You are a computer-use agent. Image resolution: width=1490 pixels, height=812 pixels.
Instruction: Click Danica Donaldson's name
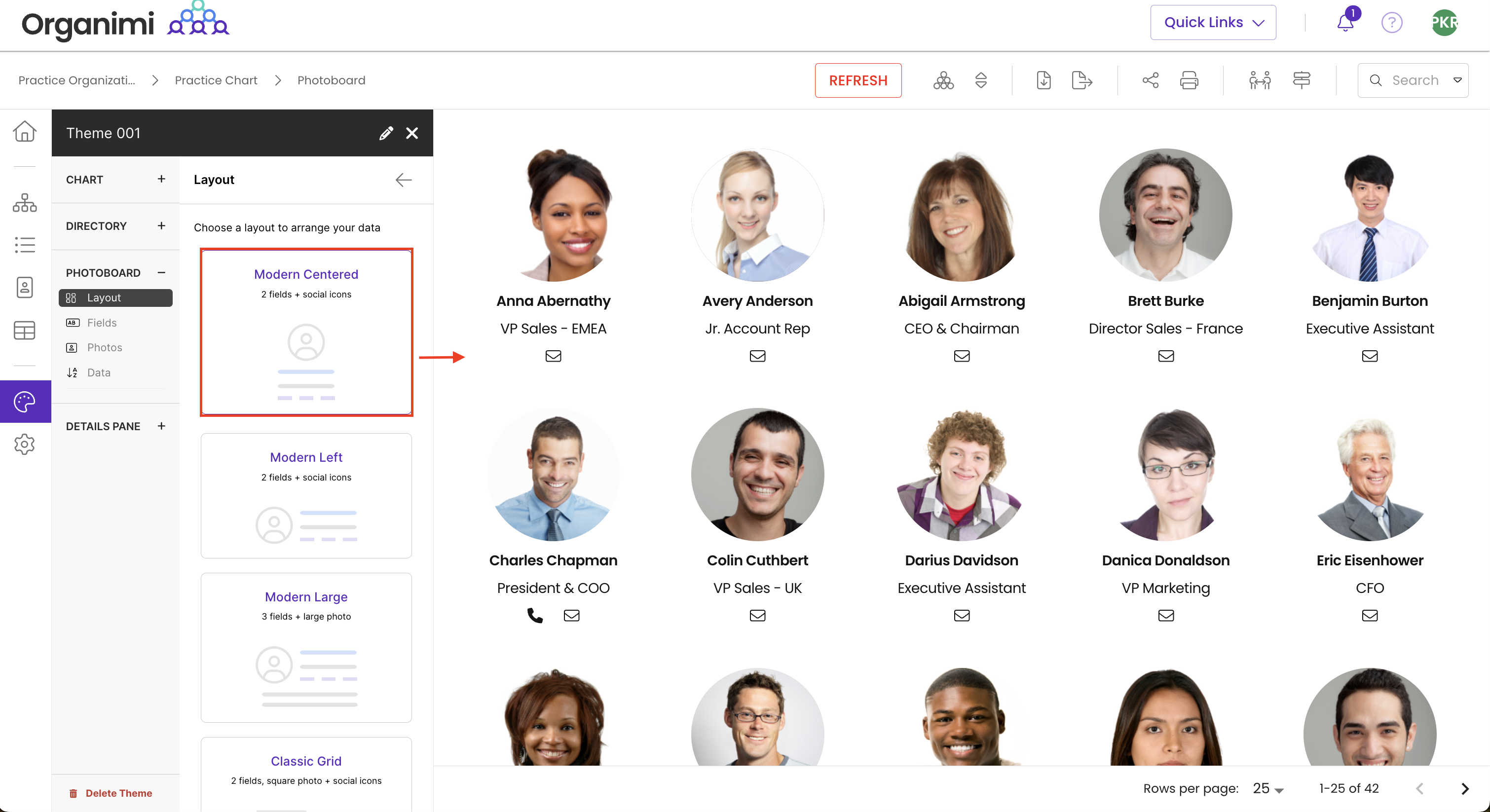[x=1165, y=560]
